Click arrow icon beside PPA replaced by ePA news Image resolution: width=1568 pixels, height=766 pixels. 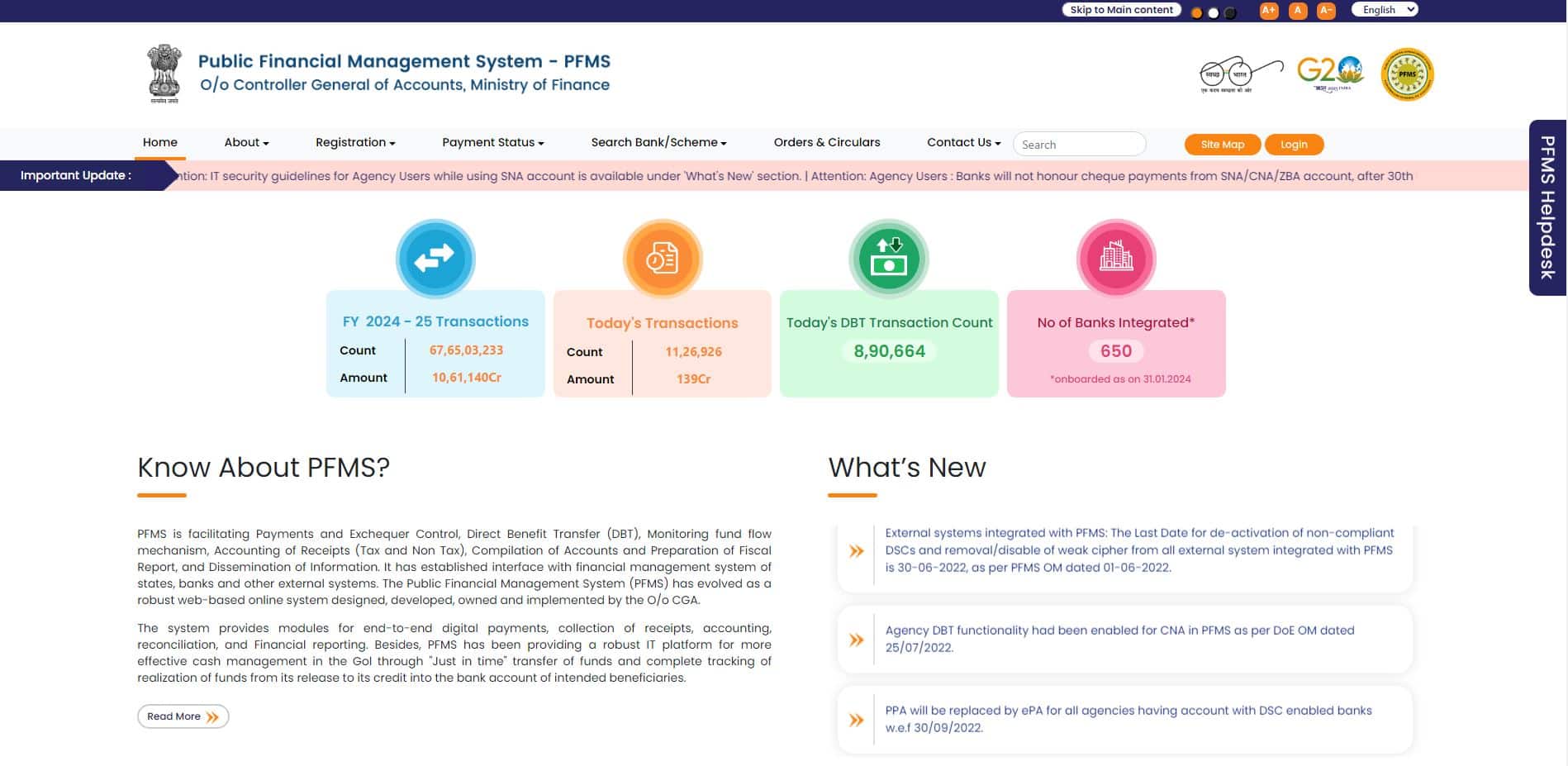coord(857,720)
